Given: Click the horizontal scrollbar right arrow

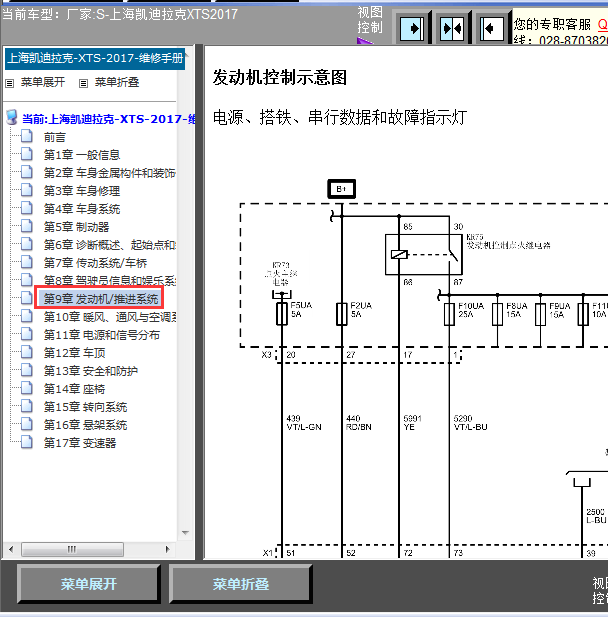Looking at the screenshot, I should (168, 549).
